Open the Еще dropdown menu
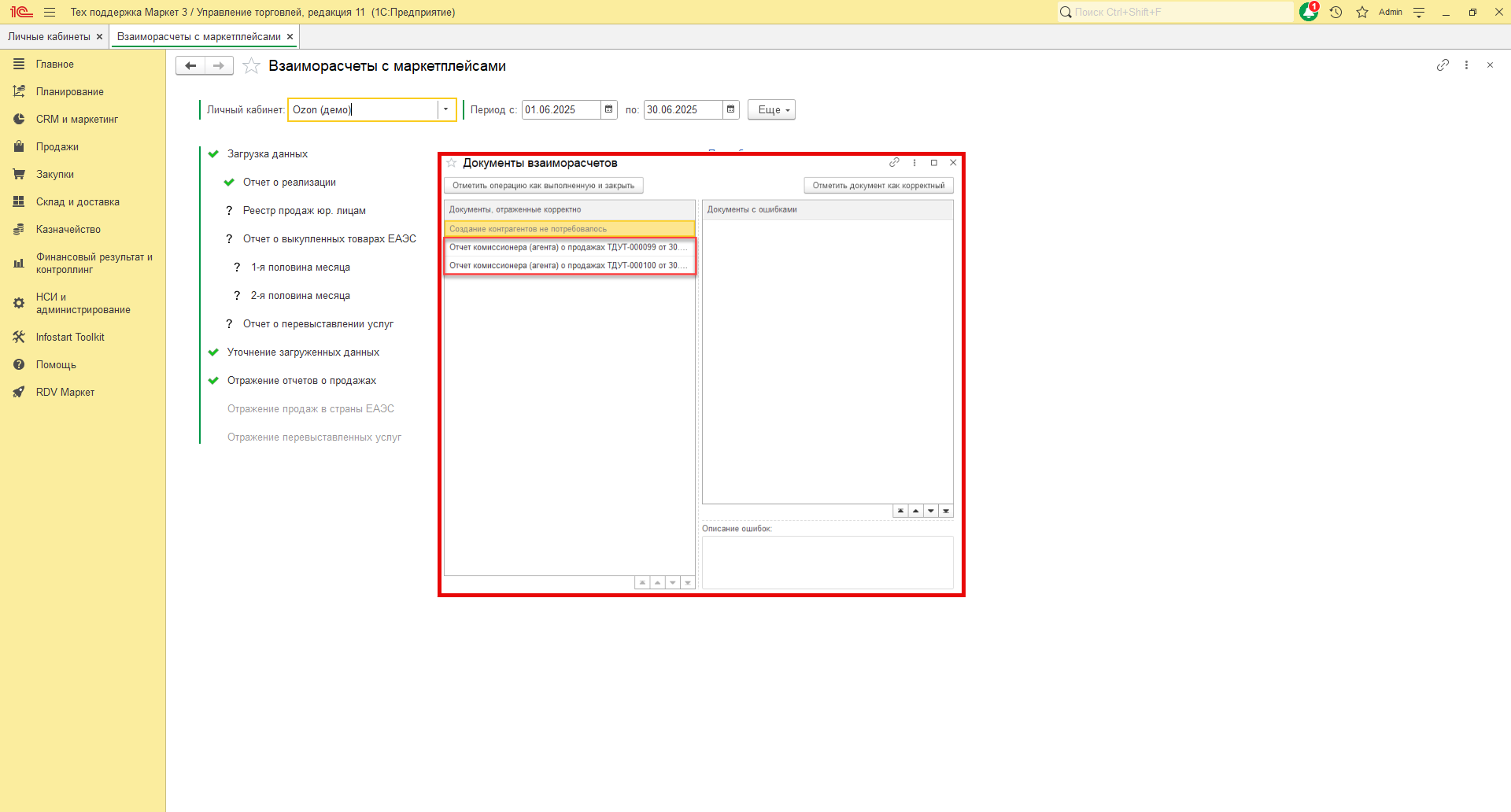Viewport: 1511px width, 812px height. [771, 109]
